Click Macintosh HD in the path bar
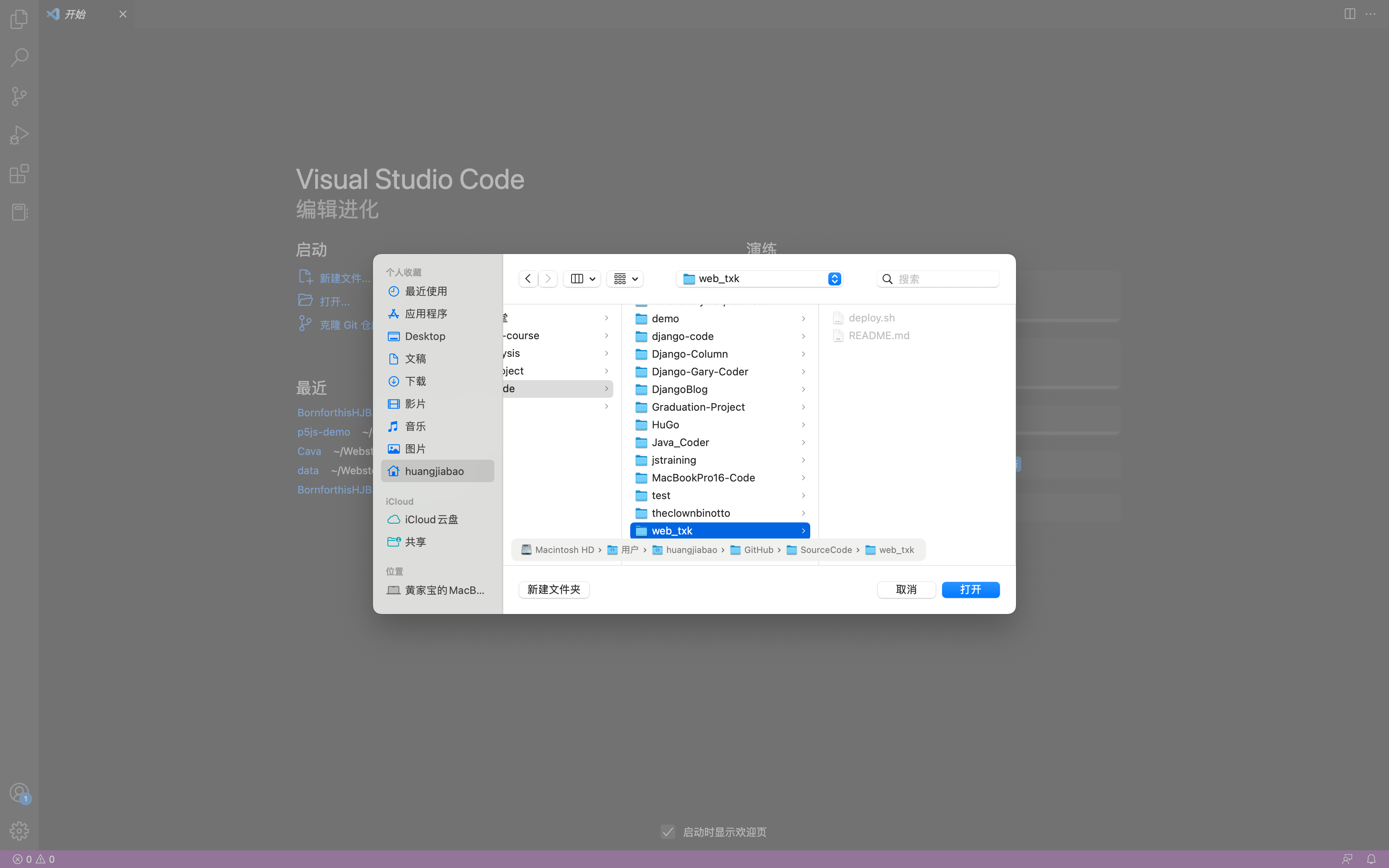 pos(557,550)
